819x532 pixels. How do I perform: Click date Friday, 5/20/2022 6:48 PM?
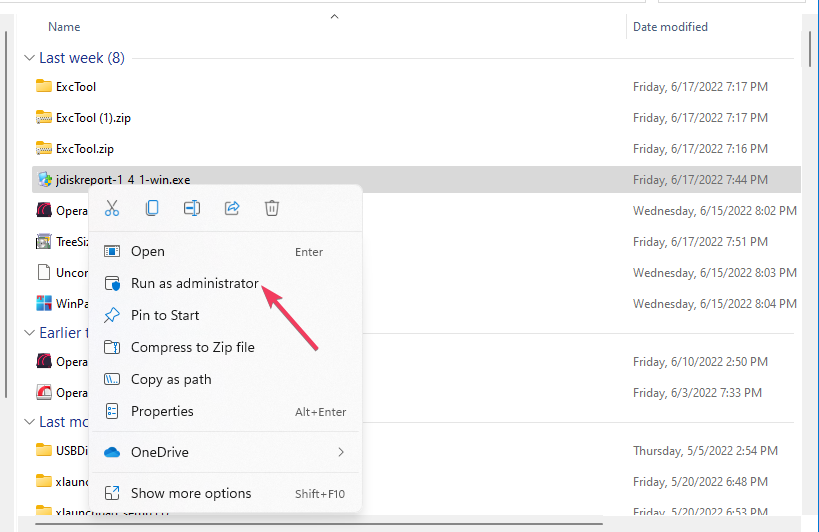pyautogui.click(x=700, y=481)
